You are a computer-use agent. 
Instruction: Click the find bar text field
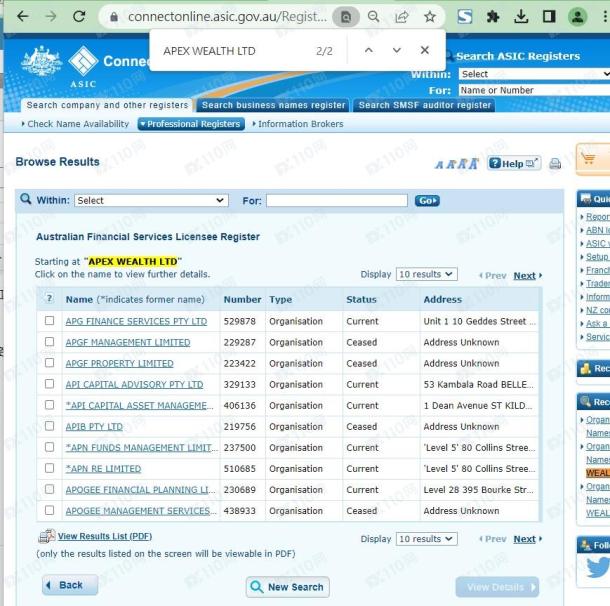pyautogui.click(x=233, y=51)
